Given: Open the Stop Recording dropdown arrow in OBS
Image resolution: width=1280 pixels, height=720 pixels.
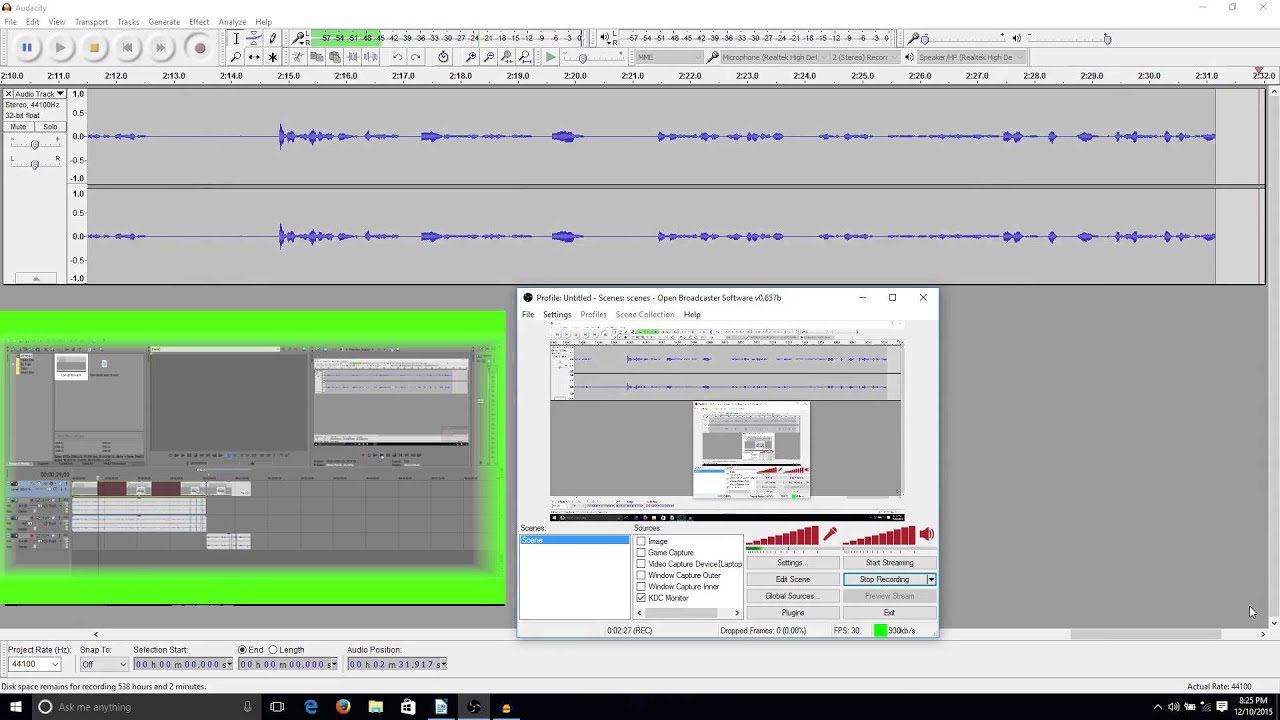Looking at the screenshot, I should [x=931, y=580].
